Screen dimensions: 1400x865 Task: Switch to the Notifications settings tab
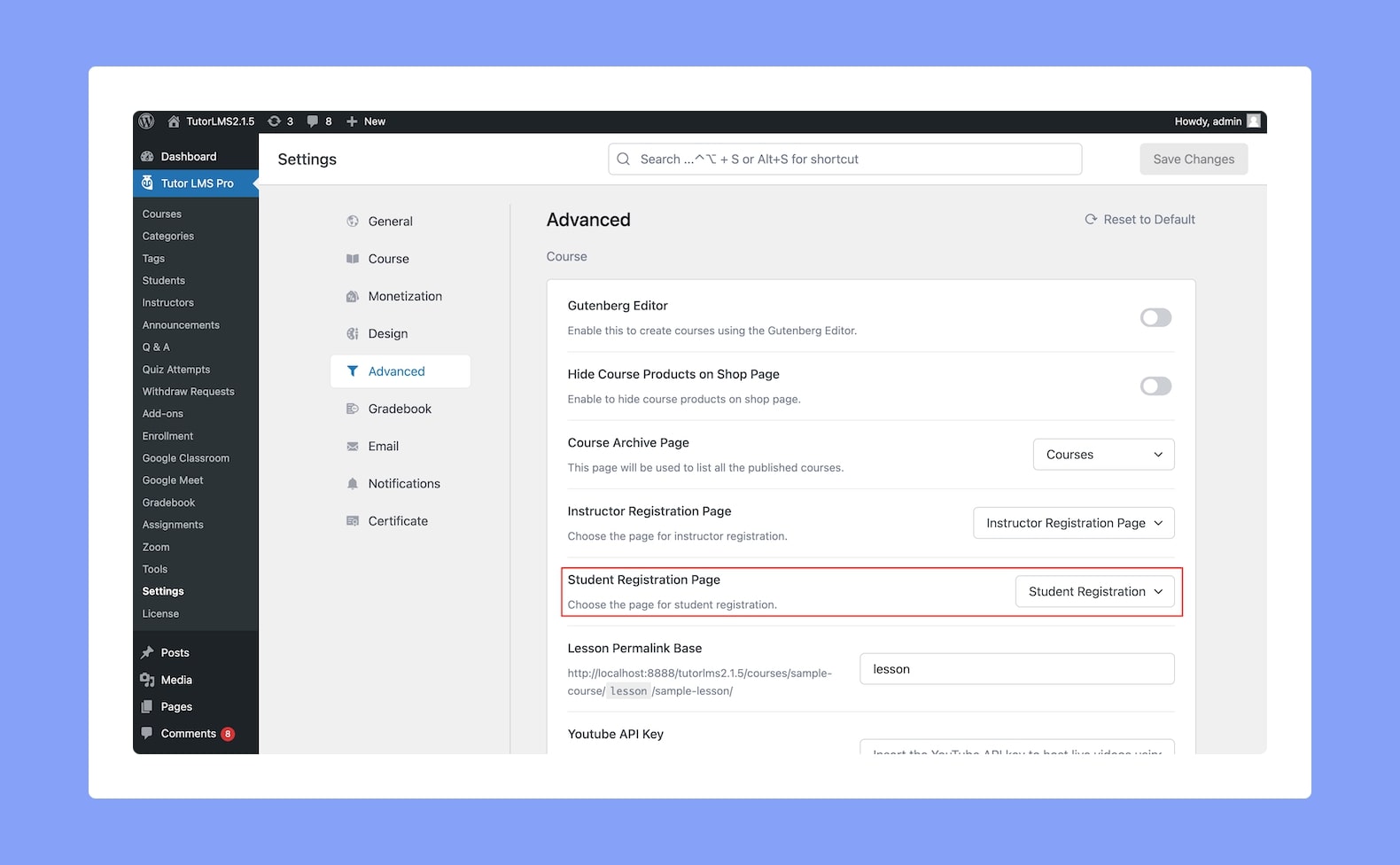[401, 484]
